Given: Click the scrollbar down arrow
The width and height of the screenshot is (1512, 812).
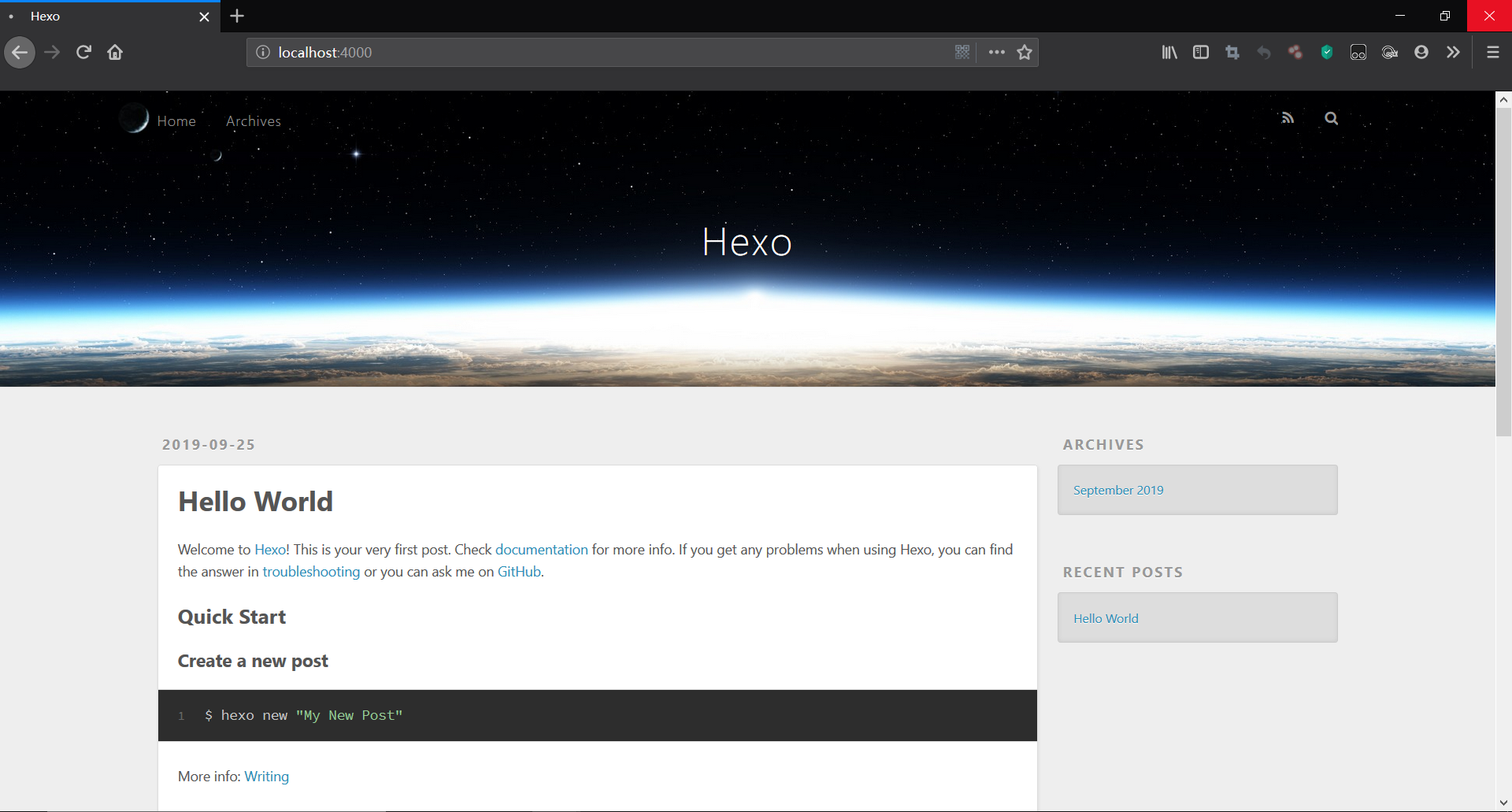Looking at the screenshot, I should pos(1503,803).
